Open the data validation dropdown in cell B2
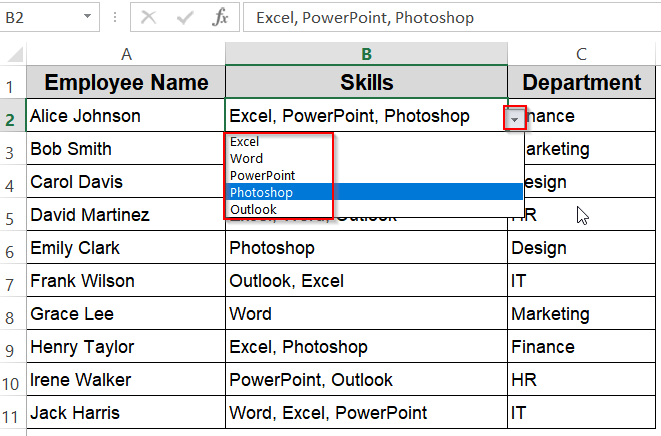The image size is (661, 436). click(514, 118)
